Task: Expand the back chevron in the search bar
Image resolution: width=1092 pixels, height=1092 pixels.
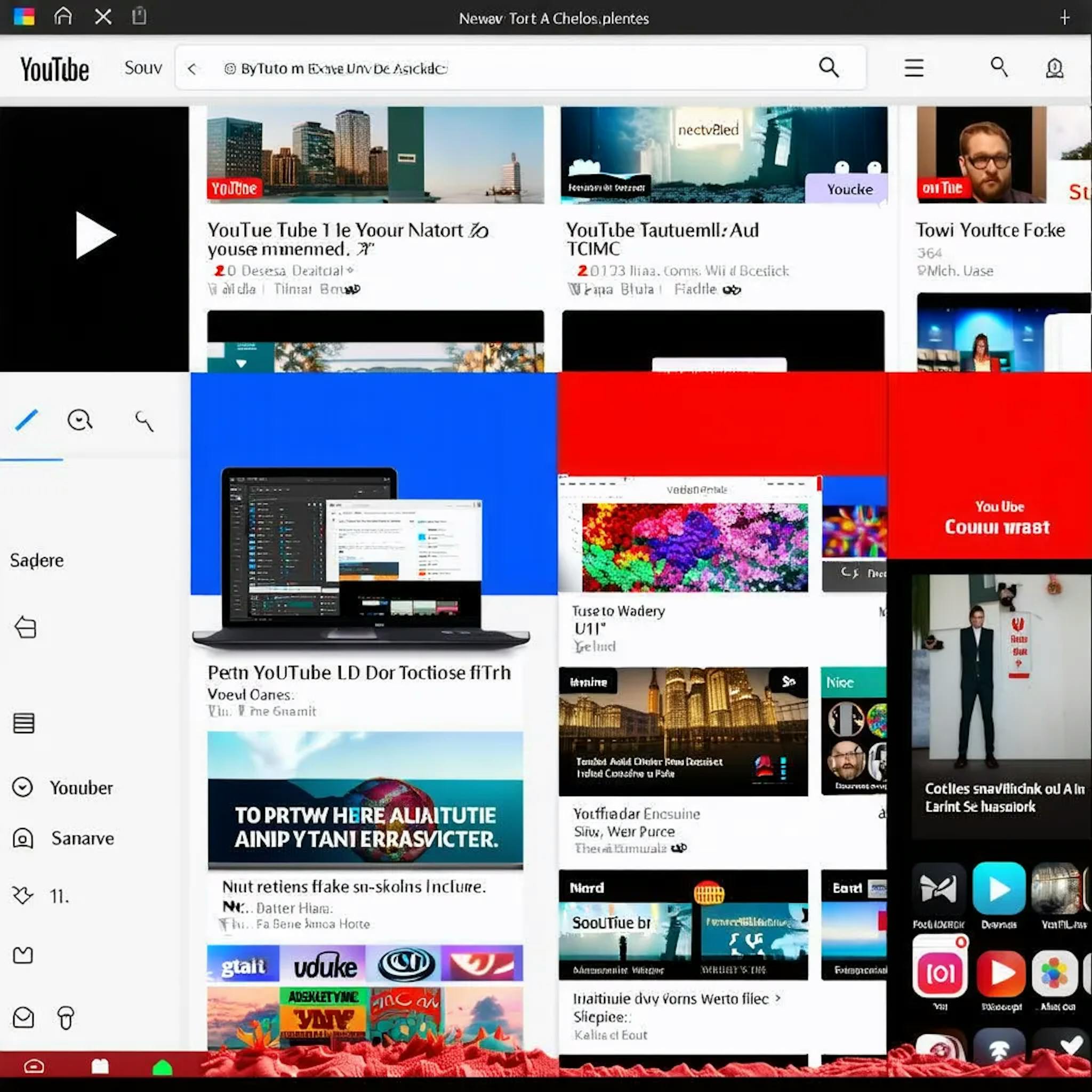Action: (x=192, y=68)
